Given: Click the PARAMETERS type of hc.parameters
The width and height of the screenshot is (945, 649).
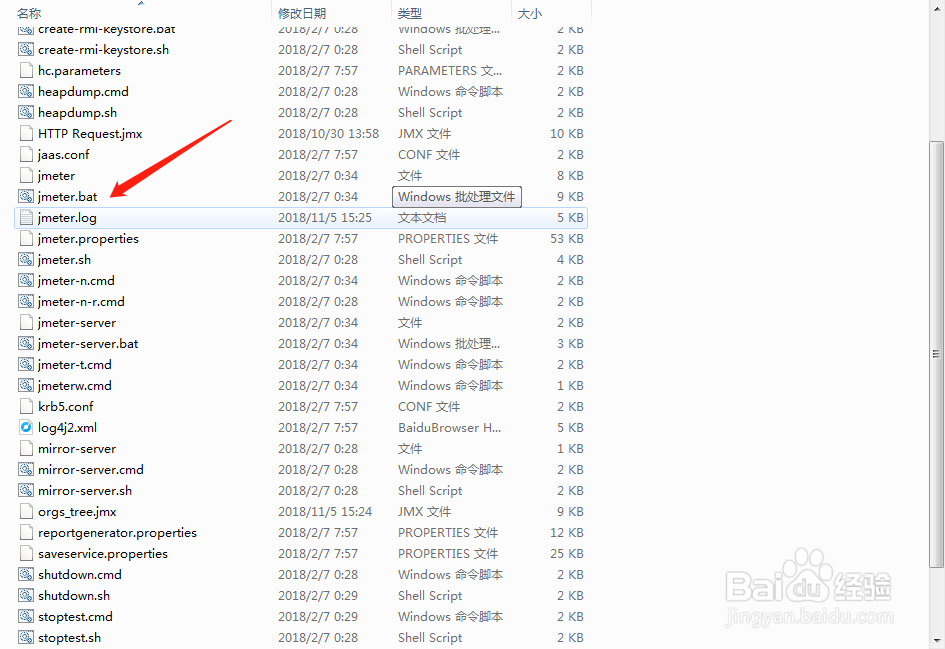Looking at the screenshot, I should pos(450,71).
